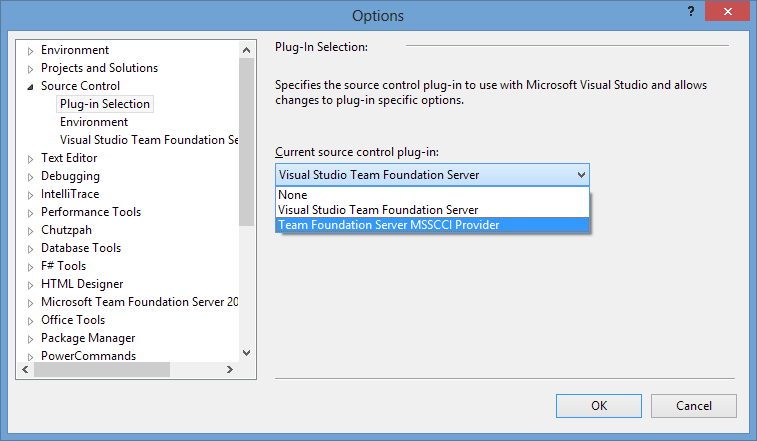The height and width of the screenshot is (441, 757).
Task: Expand the Projects and Solutions node
Action: pos(30,69)
